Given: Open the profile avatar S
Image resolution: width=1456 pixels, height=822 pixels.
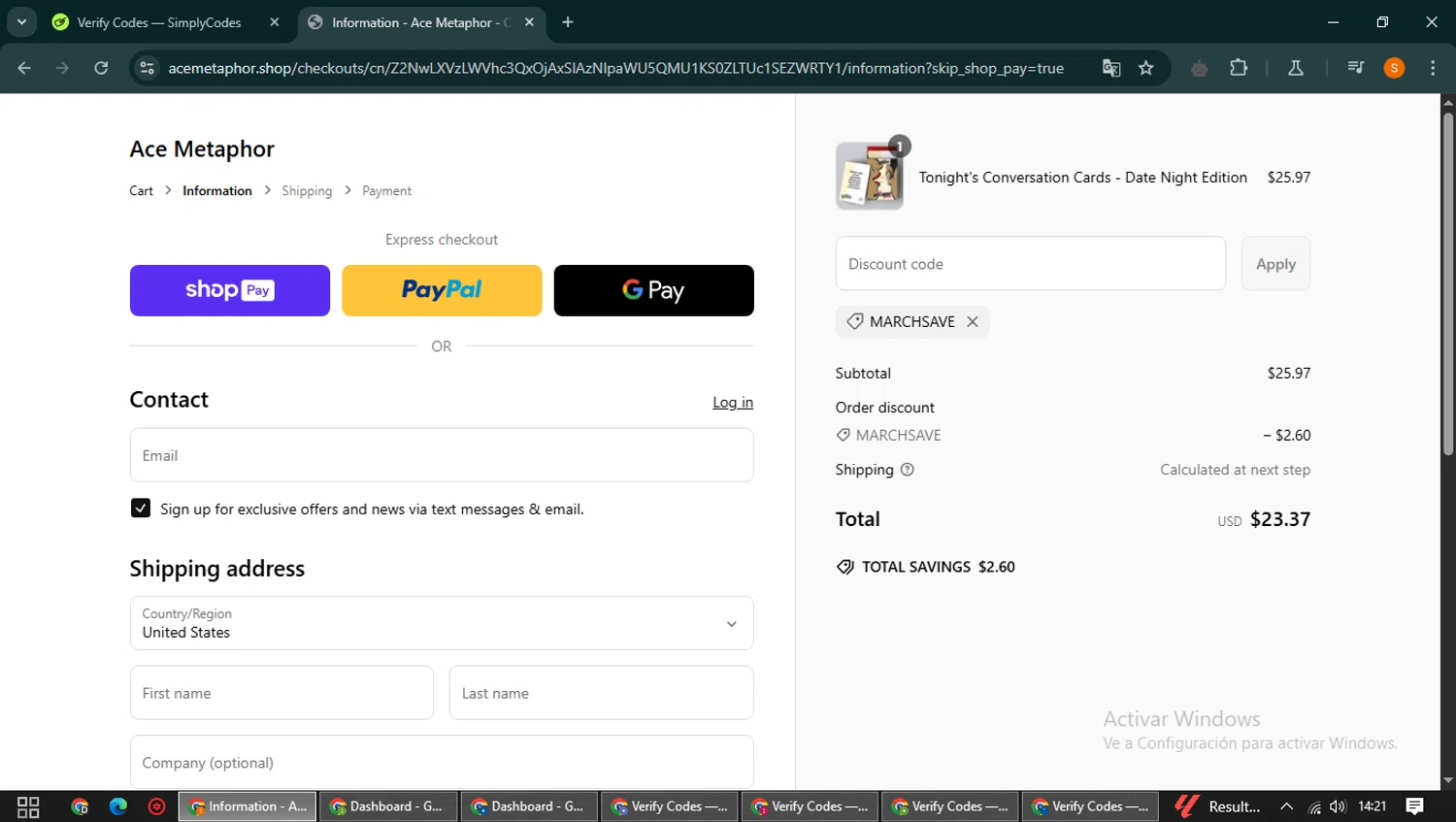Looking at the screenshot, I should (x=1394, y=68).
